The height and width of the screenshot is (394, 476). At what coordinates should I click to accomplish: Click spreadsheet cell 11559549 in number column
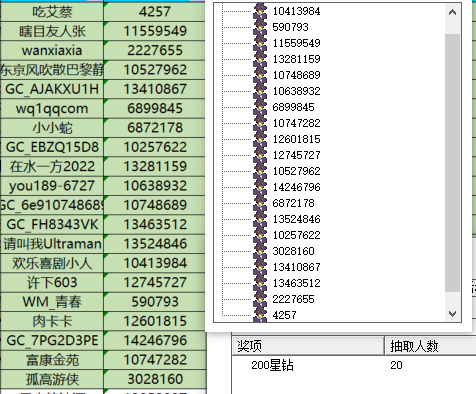155,31
